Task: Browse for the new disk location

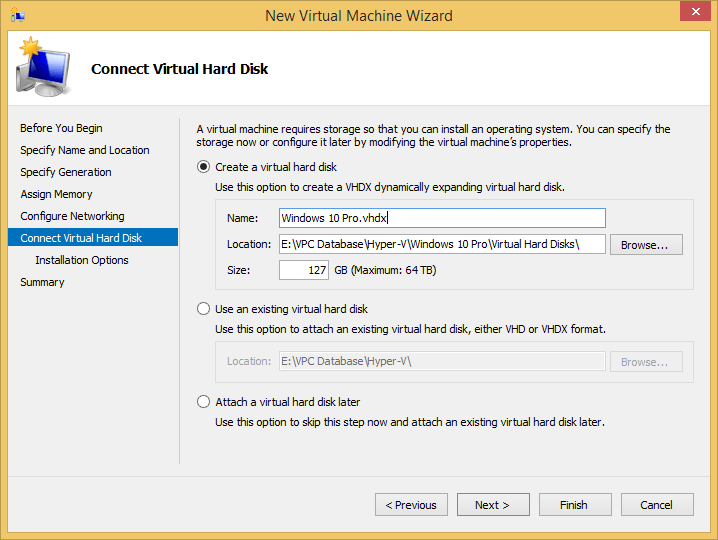Action: tap(645, 245)
